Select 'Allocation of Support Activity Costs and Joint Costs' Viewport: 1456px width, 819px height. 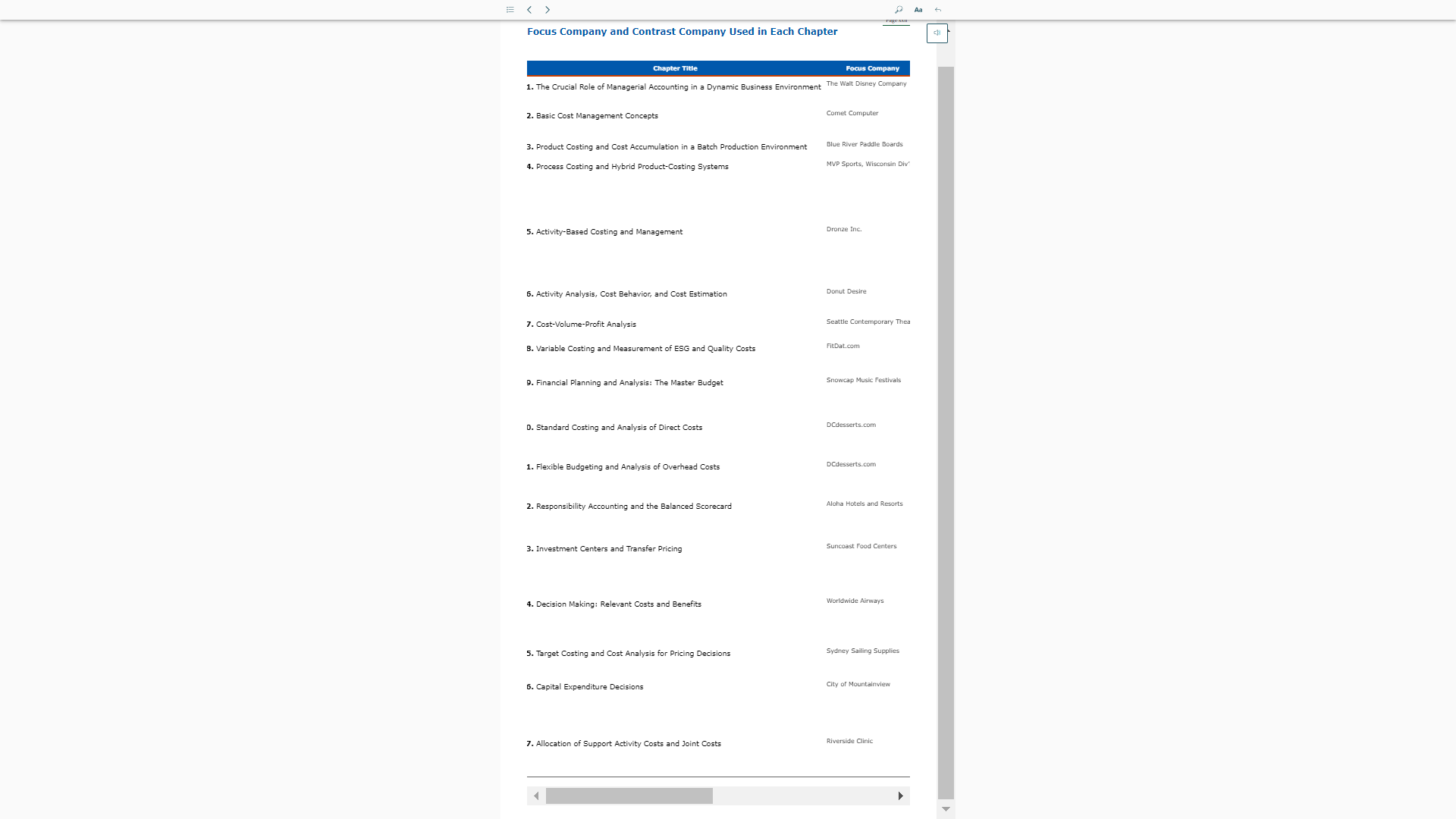tap(629, 744)
